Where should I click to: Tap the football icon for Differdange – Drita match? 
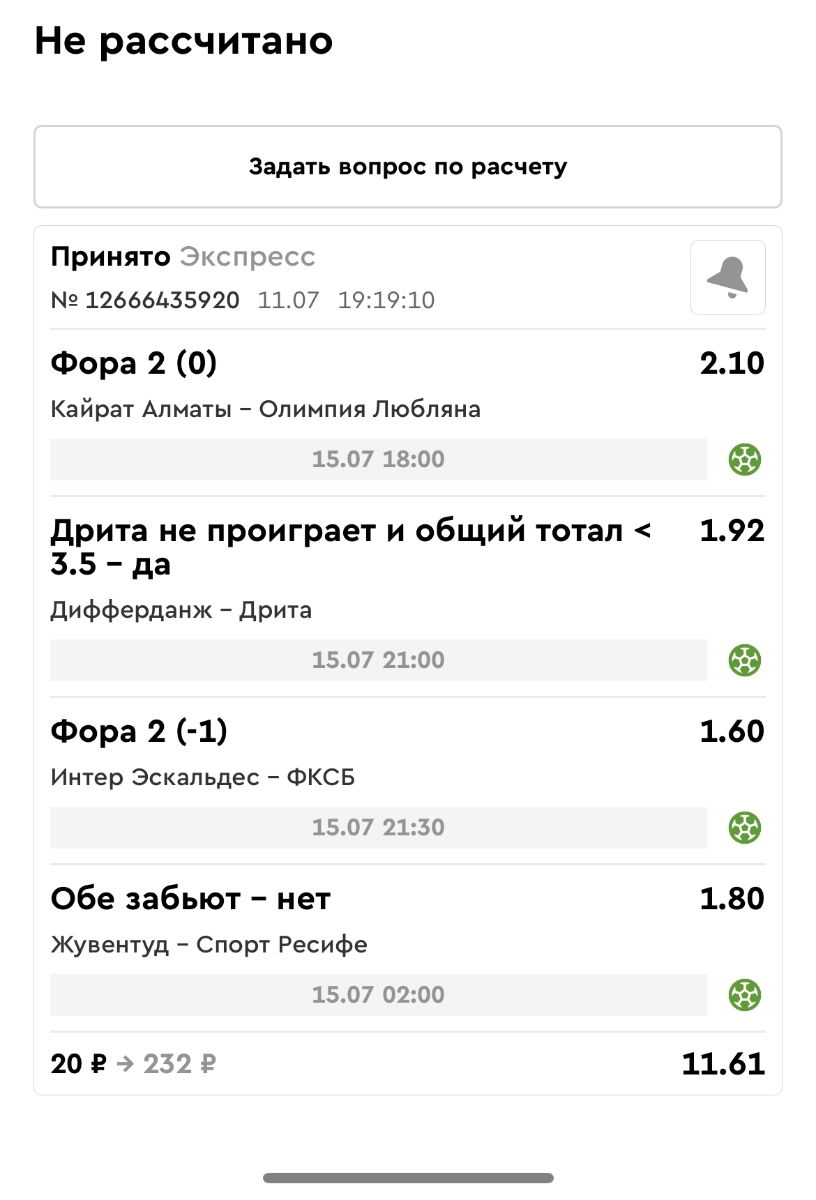click(x=745, y=660)
